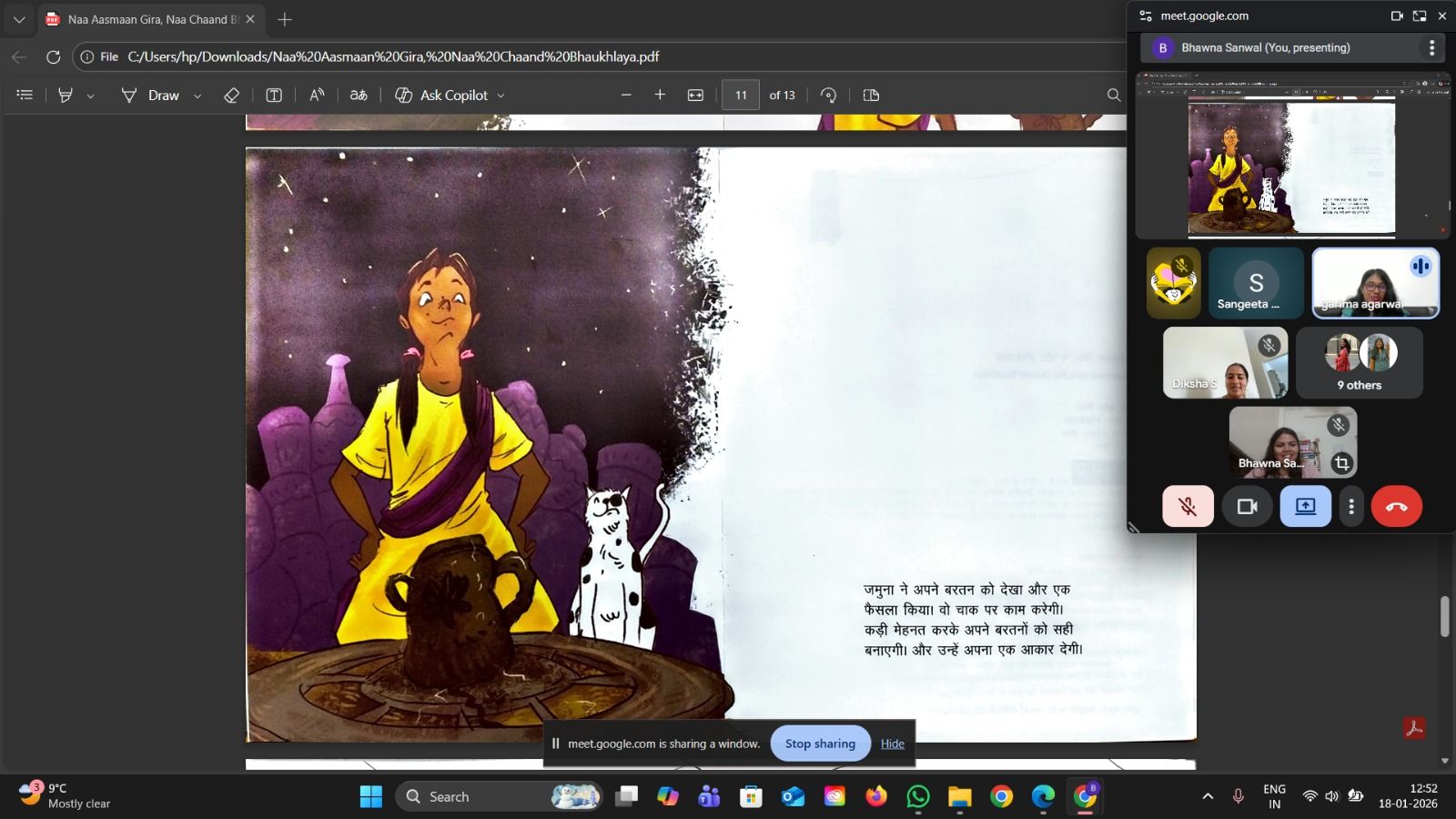Edit the page number field
1456x819 pixels.
click(741, 95)
